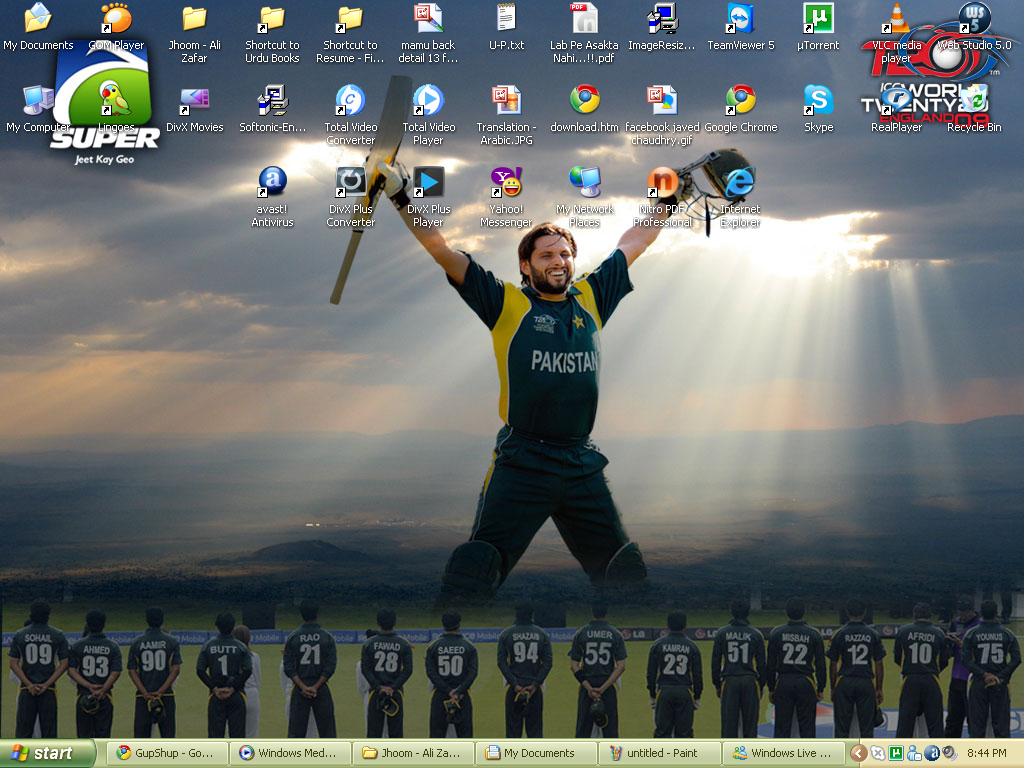The image size is (1029, 768).
Task: Select the Nitro PDF Professional icon
Action: 662,184
